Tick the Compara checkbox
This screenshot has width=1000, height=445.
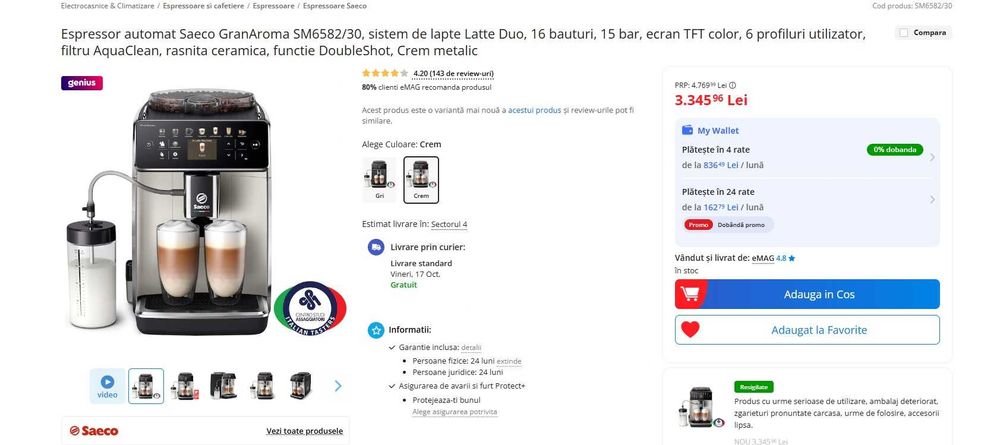pos(903,33)
